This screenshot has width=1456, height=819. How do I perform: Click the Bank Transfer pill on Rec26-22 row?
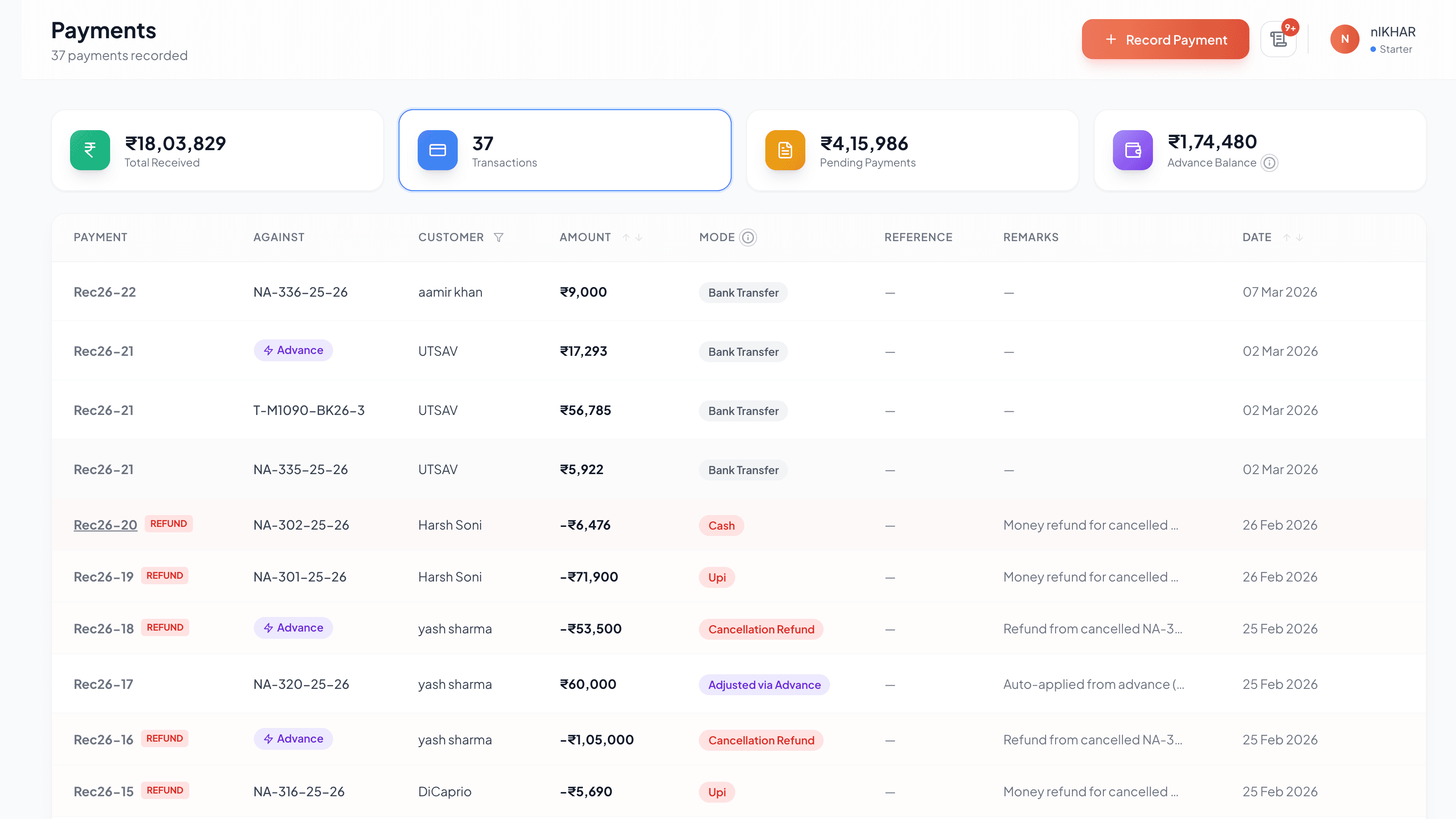pos(743,292)
